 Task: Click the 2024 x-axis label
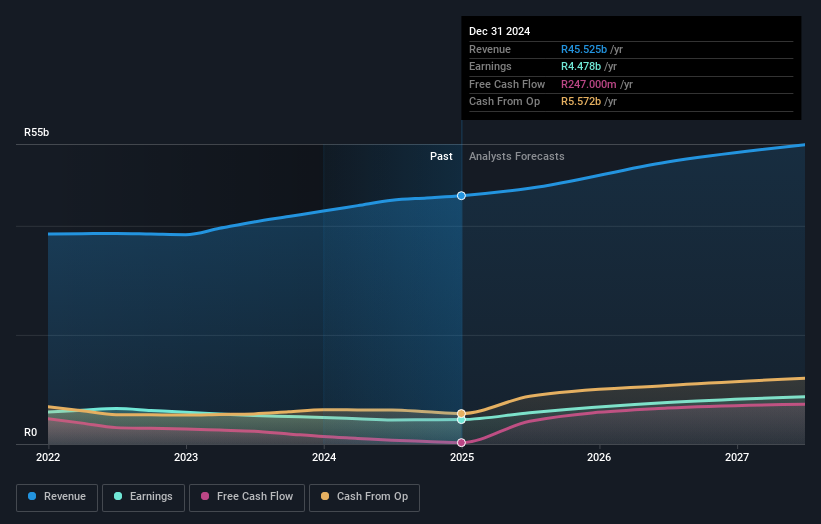[324, 458]
